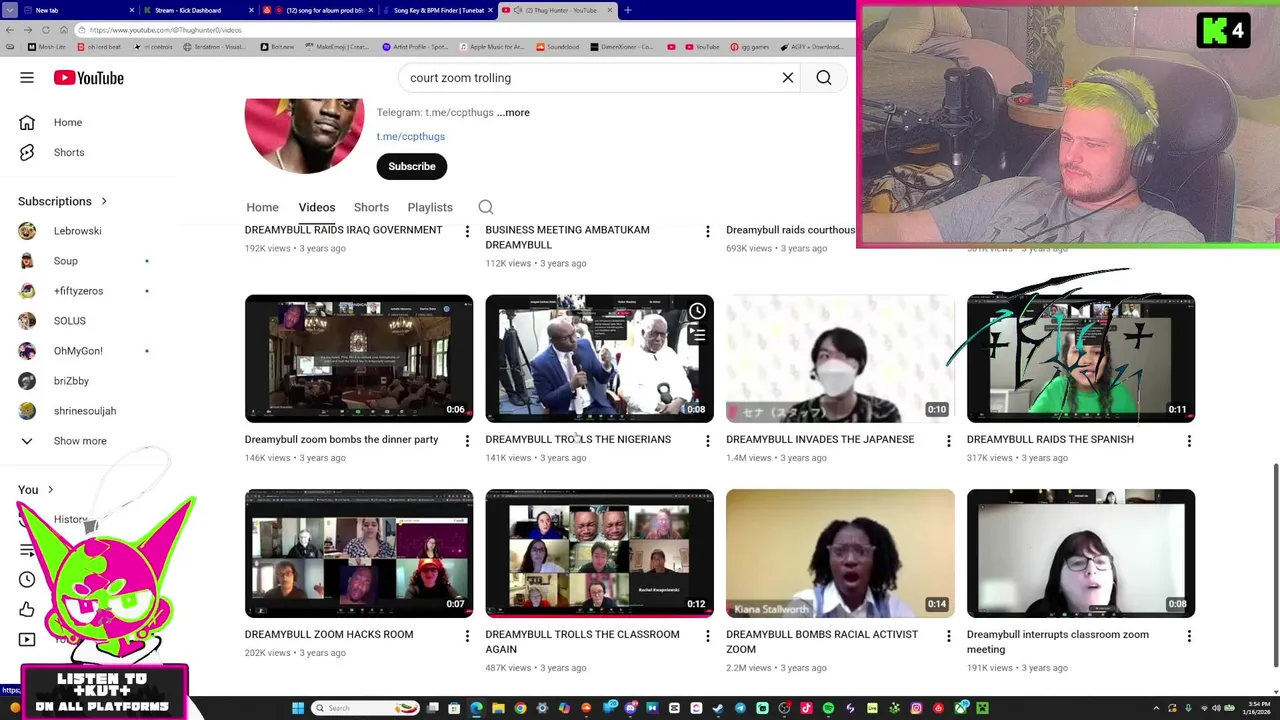
Task: Play dinner party video thumbnail
Action: point(359,359)
